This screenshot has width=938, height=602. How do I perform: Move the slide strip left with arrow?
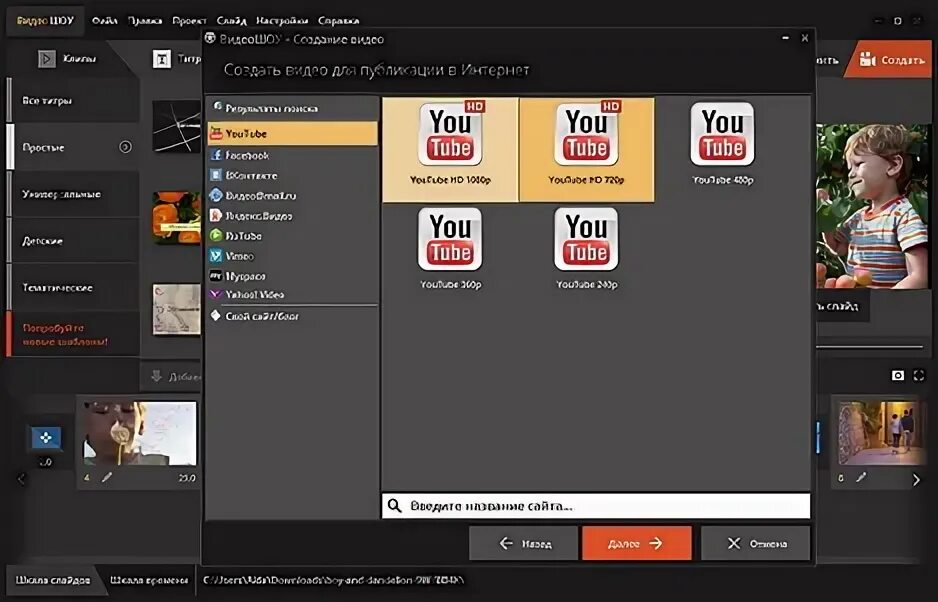[21, 479]
